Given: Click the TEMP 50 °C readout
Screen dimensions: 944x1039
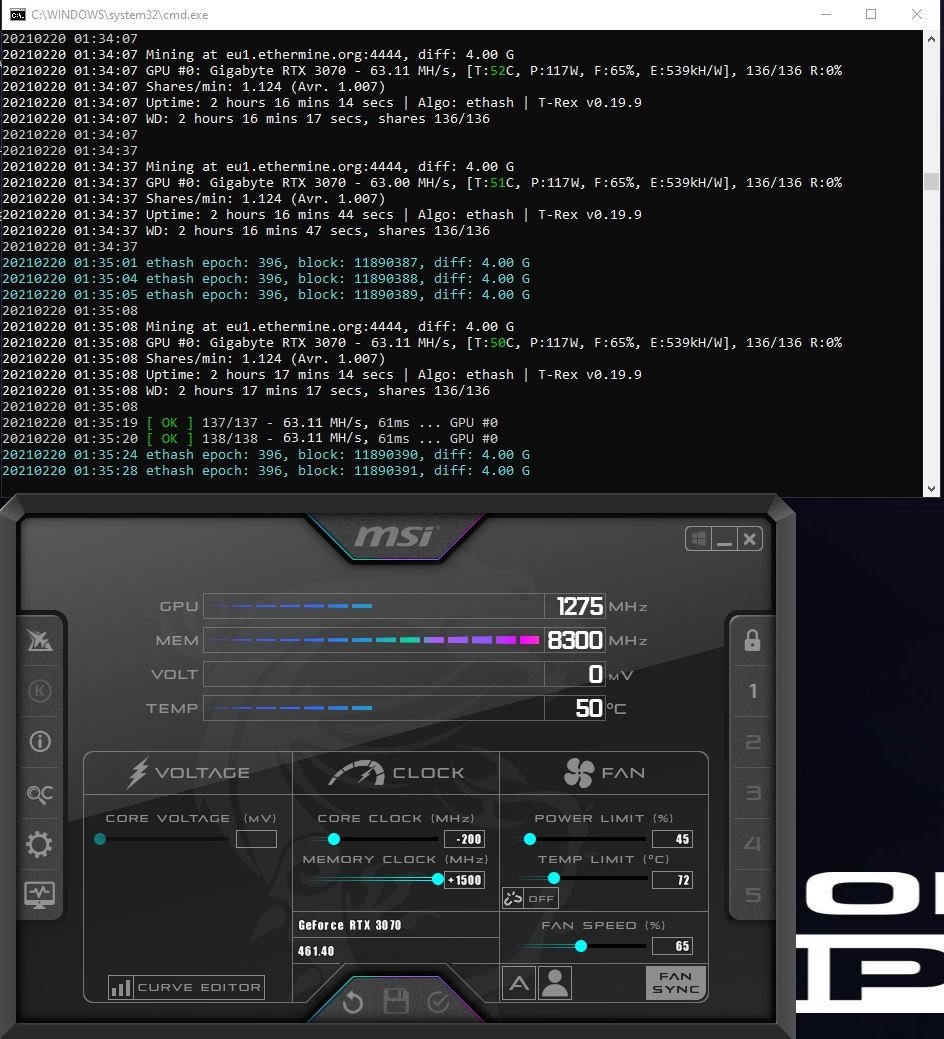Looking at the screenshot, I should [x=574, y=708].
